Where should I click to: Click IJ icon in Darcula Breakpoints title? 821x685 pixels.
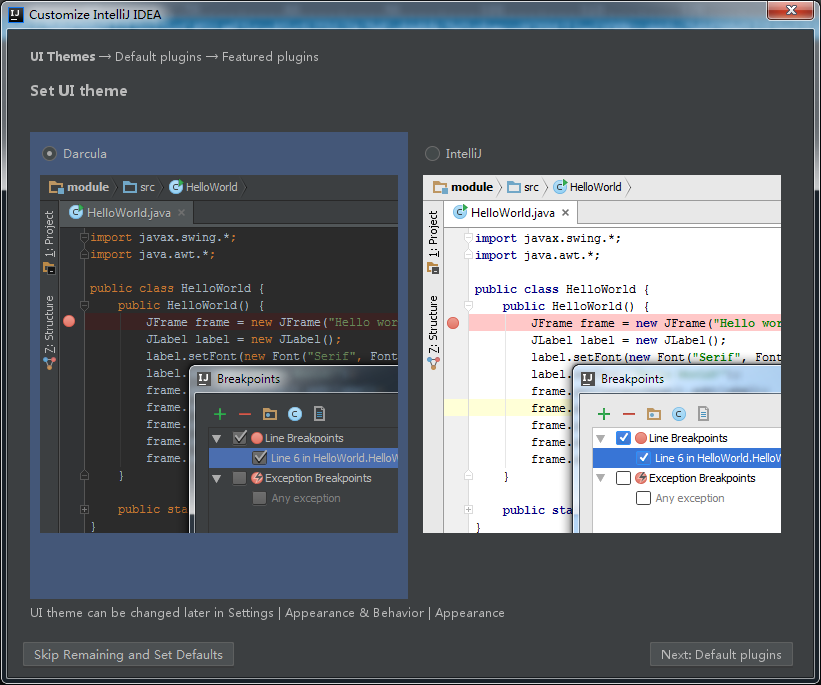click(204, 379)
